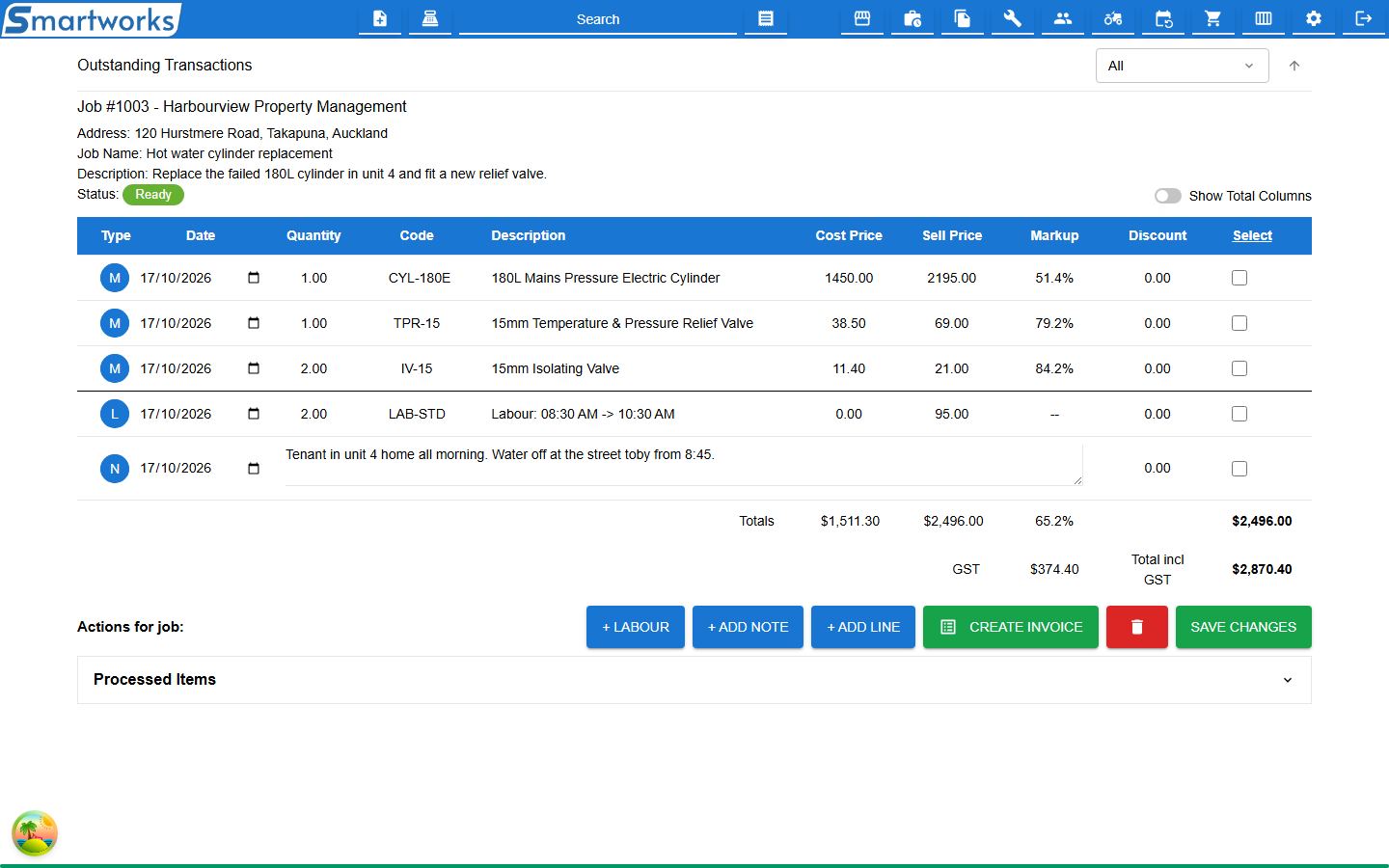Open the settings gear icon
The height and width of the screenshot is (868, 1389).
coord(1314,18)
